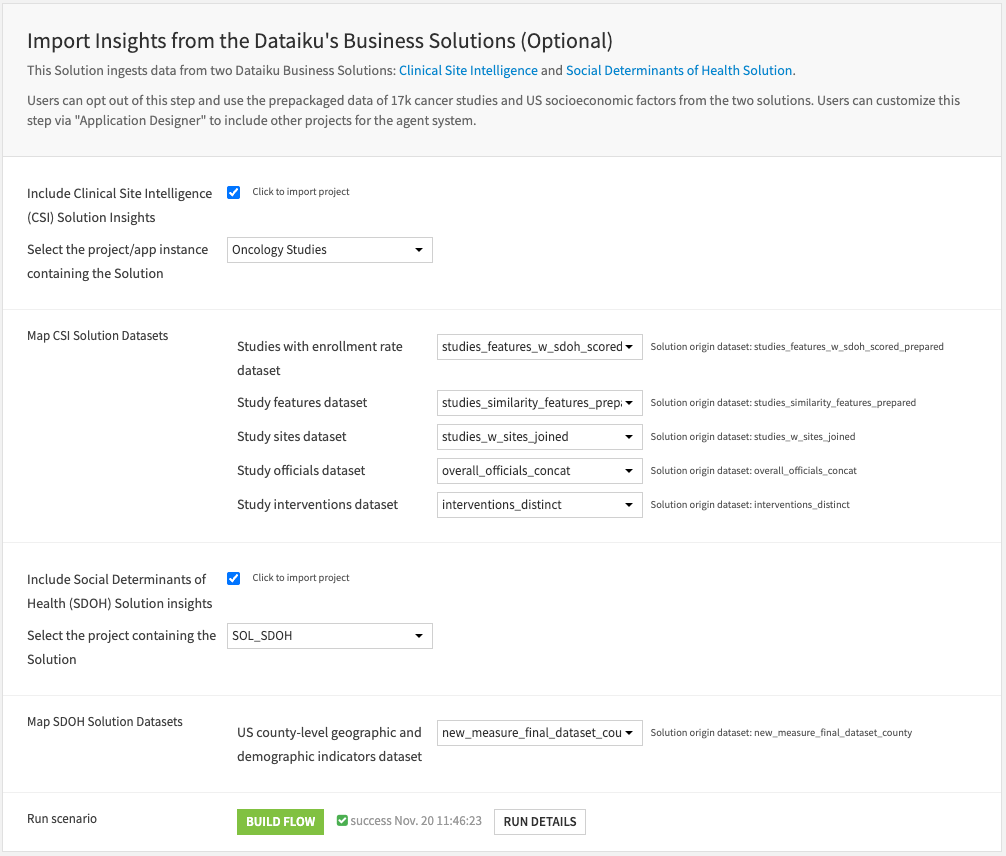The width and height of the screenshot is (1006, 856).
Task: Click the Import Insights page heading
Action: point(319,41)
